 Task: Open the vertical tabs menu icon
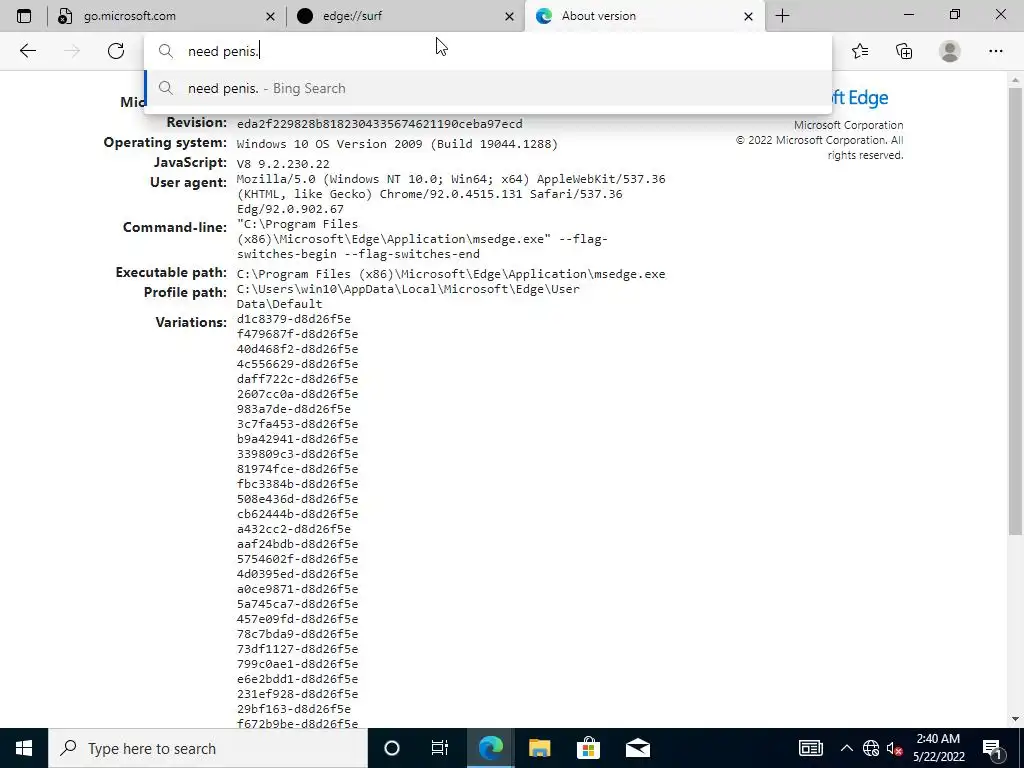[24, 16]
